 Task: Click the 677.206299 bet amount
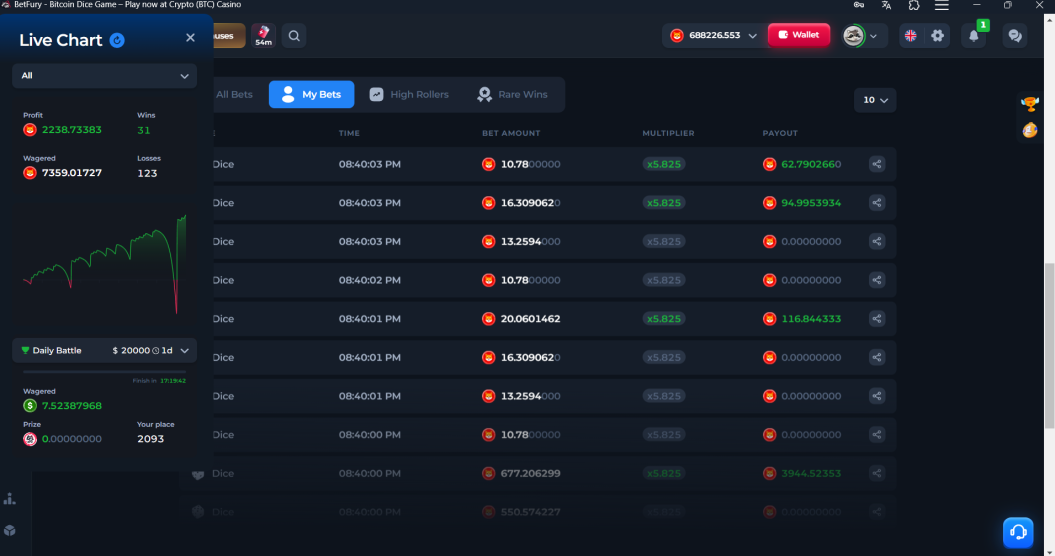click(x=530, y=474)
